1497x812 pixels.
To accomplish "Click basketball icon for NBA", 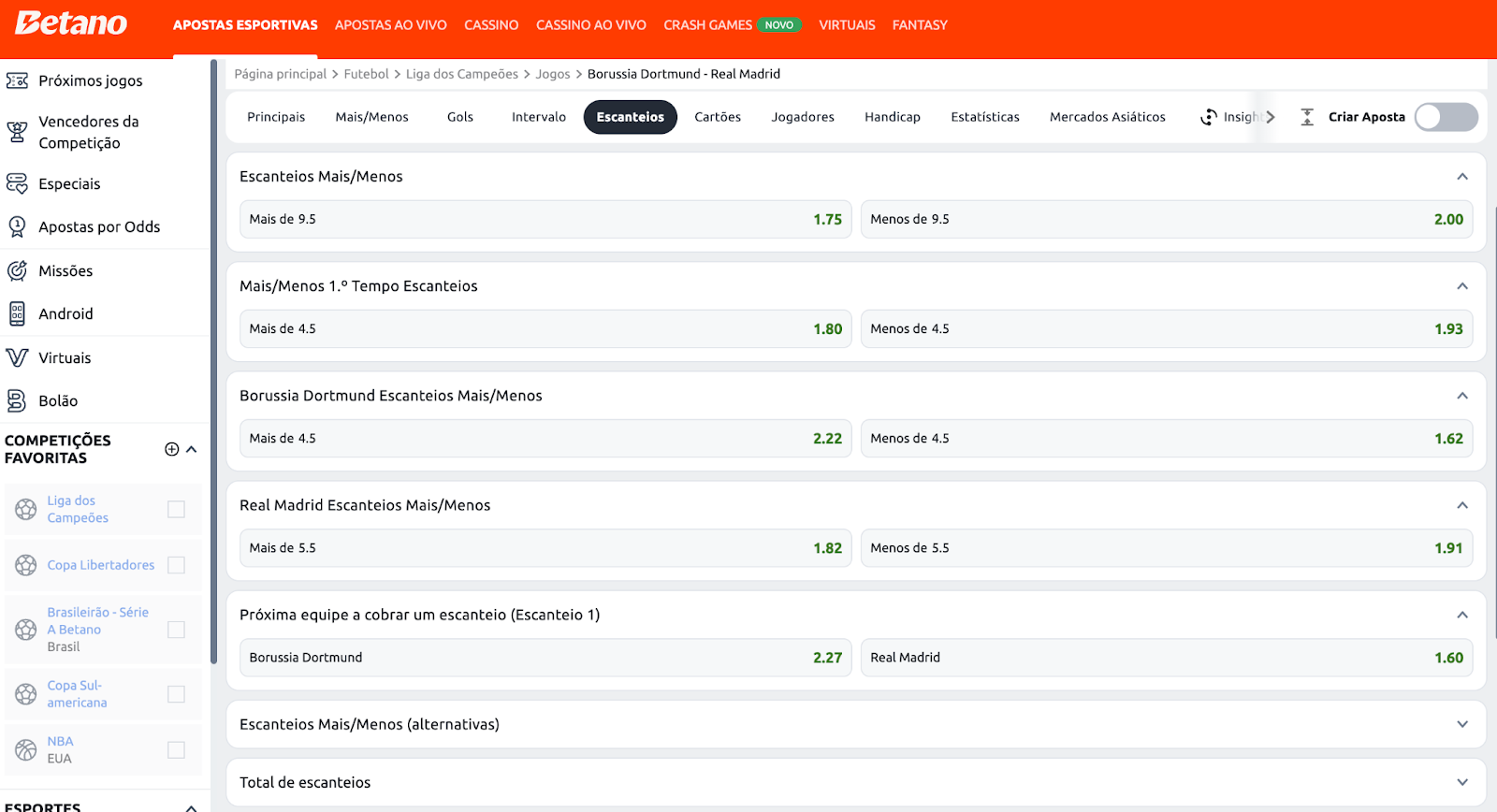I will tap(26, 749).
